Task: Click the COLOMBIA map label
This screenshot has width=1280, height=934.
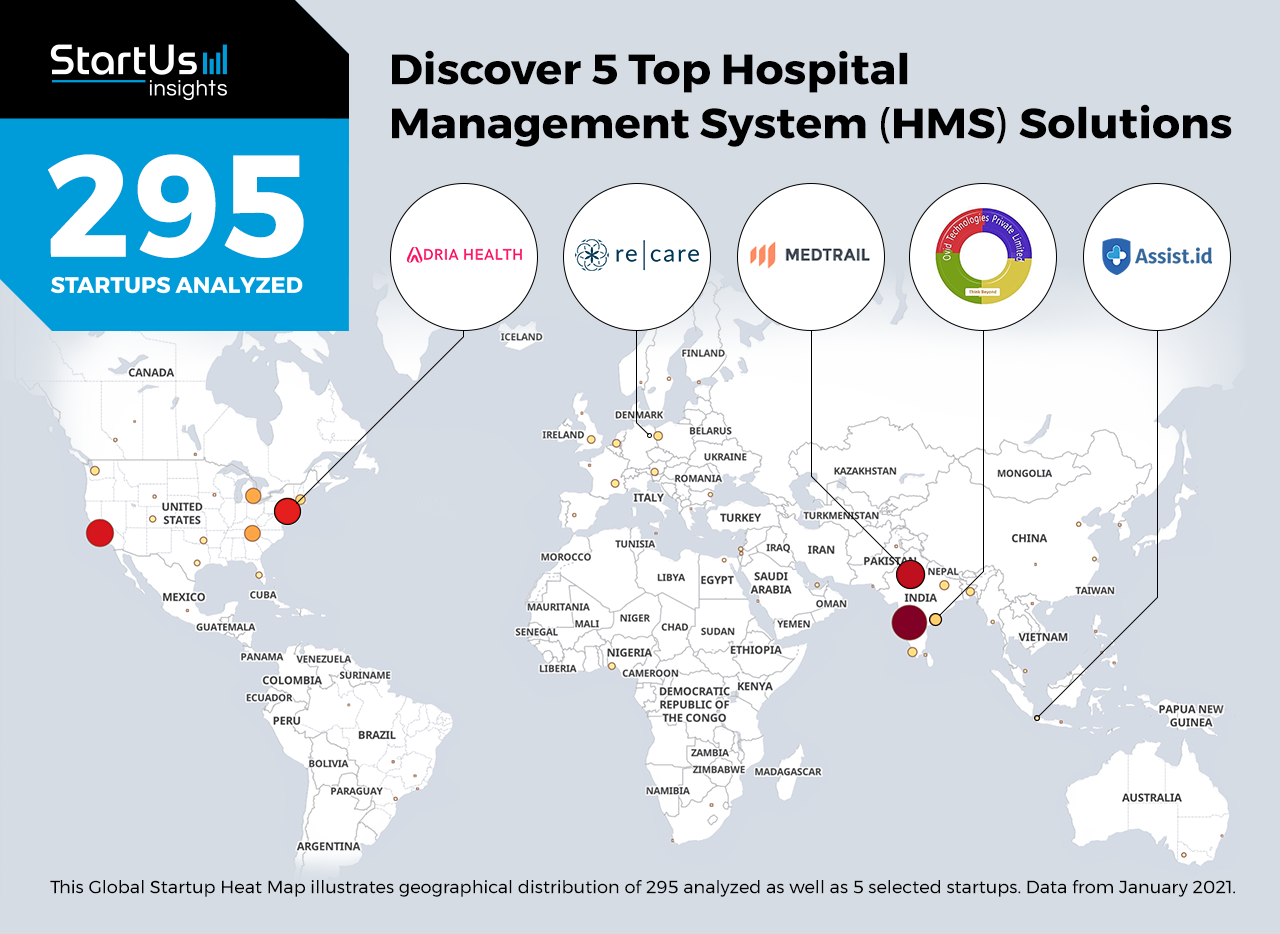Action: [292, 680]
